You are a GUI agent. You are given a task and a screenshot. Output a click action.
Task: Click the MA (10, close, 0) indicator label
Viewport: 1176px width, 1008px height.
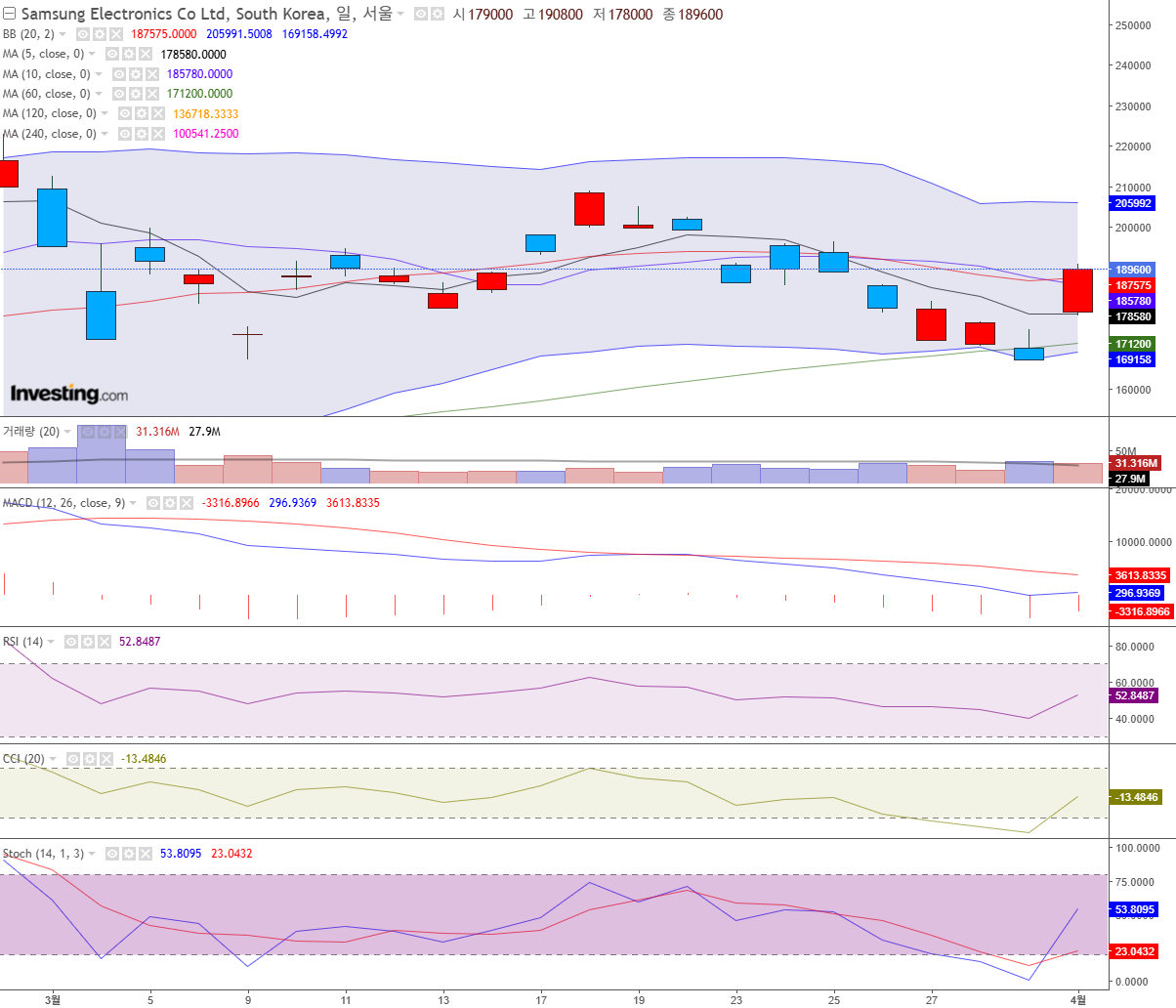[46, 73]
